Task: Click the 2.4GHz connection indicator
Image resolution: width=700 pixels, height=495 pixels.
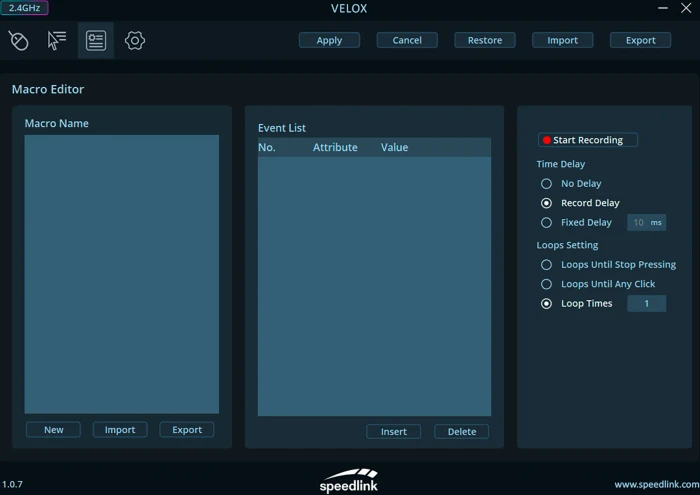Action: click(25, 8)
